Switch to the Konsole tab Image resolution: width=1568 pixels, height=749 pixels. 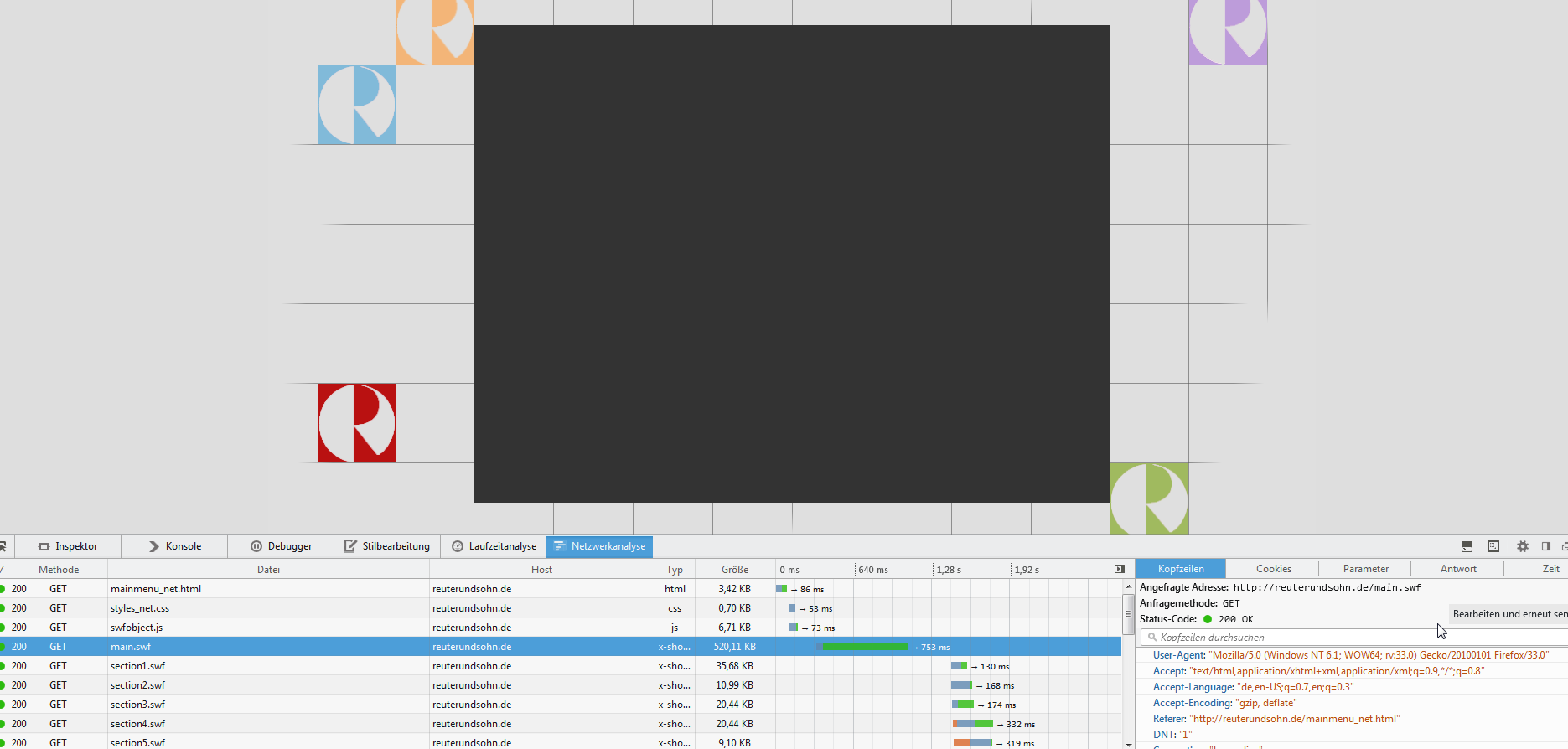(x=174, y=546)
